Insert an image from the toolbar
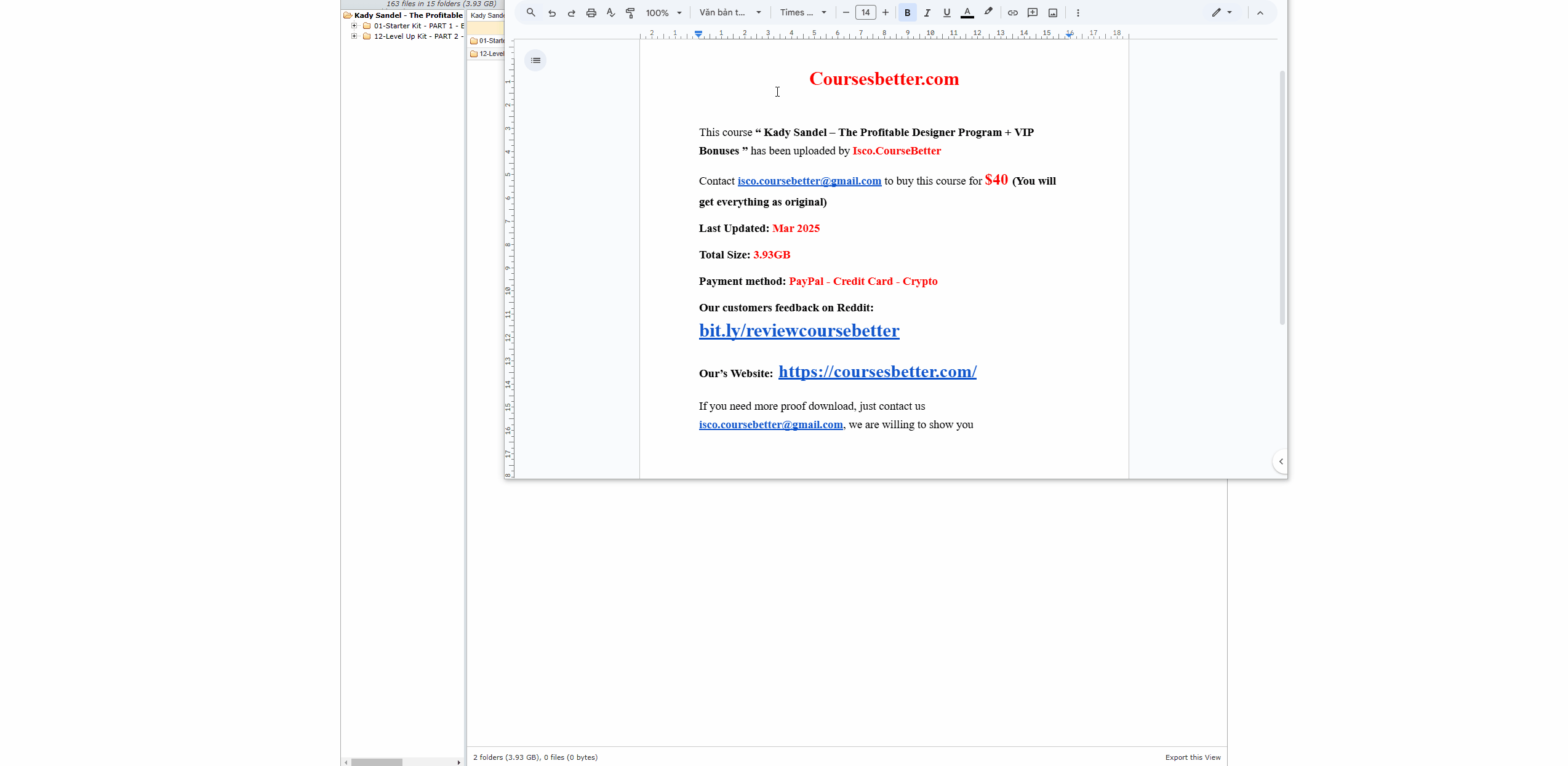The image size is (1568, 766). [1053, 12]
